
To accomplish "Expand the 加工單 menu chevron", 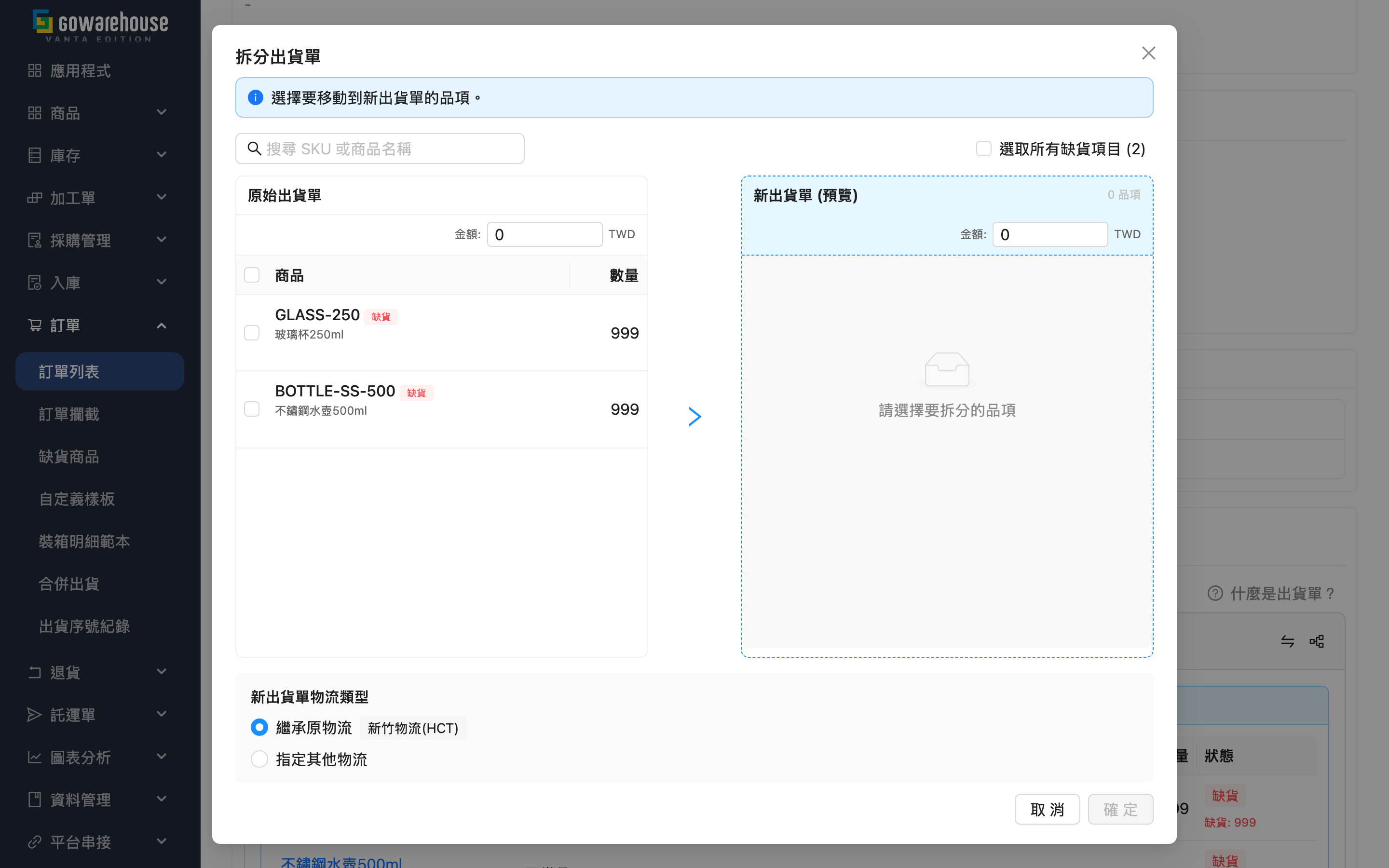I will [x=162, y=197].
